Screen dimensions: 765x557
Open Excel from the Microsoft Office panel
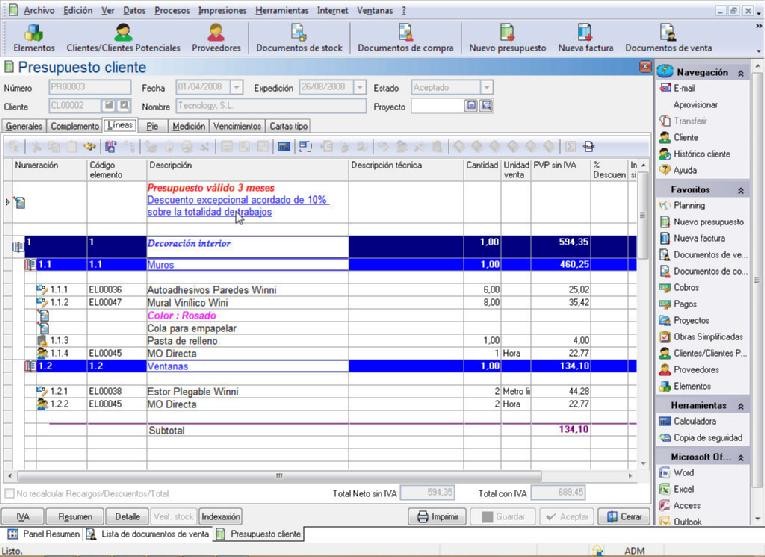click(684, 488)
